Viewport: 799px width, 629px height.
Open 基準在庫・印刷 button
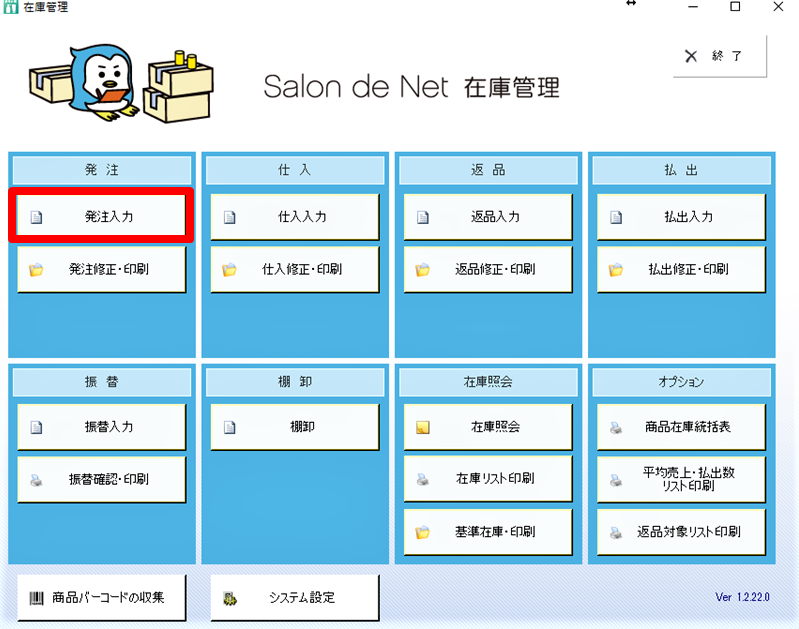(488, 532)
